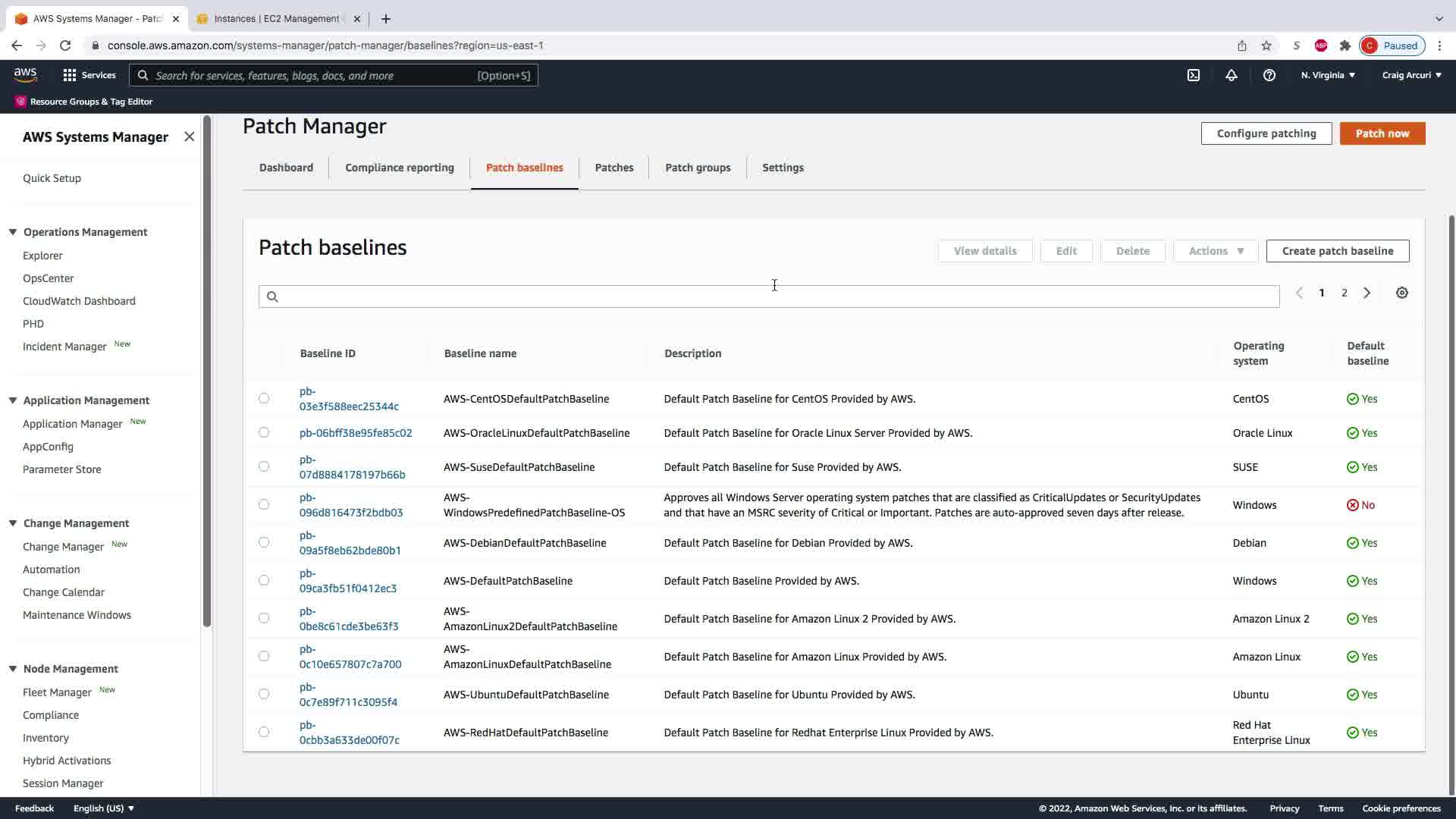Click the Create patch baseline button
Viewport: 1456px width, 819px height.
[1338, 251]
